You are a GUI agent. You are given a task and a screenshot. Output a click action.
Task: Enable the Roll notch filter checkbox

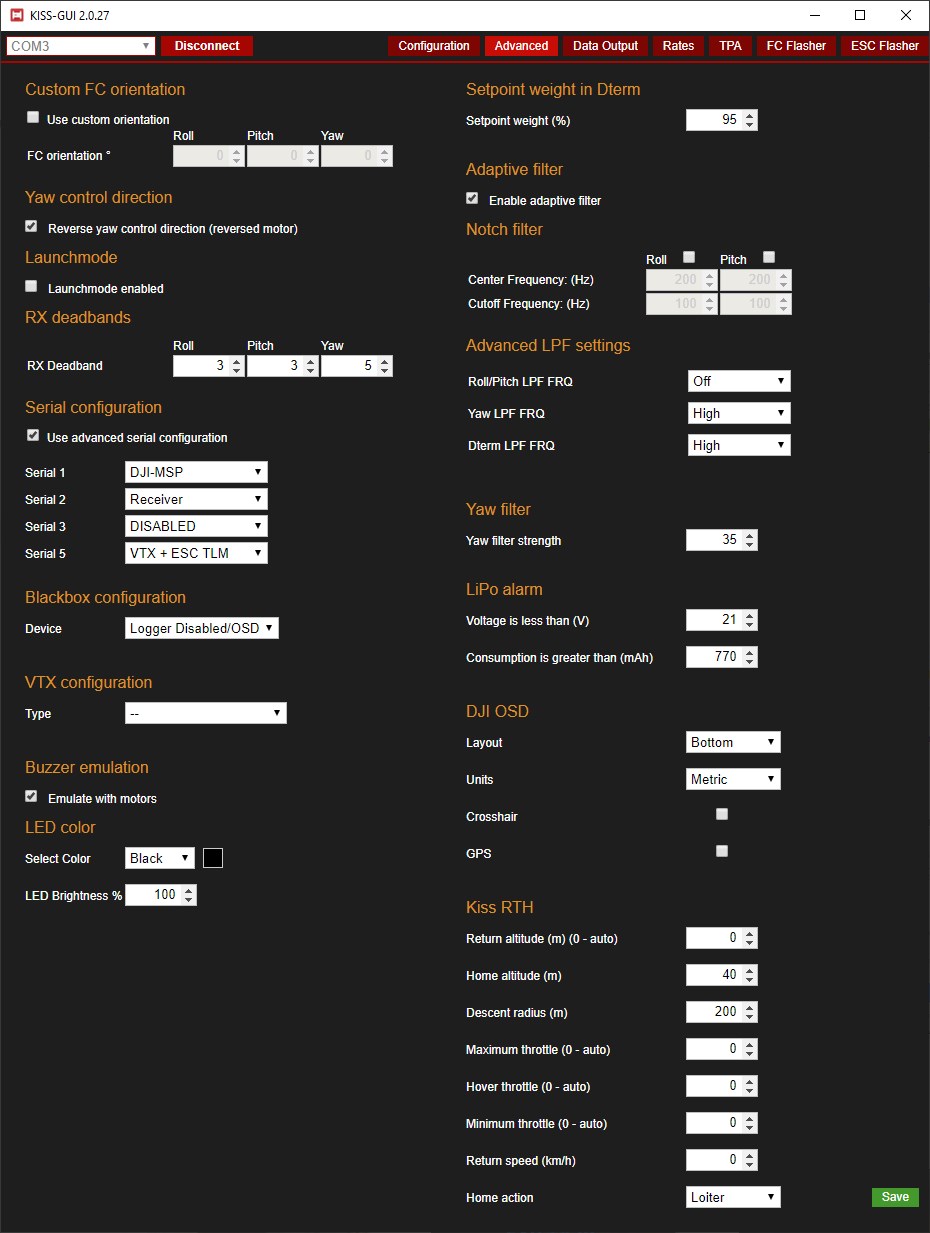[689, 258]
